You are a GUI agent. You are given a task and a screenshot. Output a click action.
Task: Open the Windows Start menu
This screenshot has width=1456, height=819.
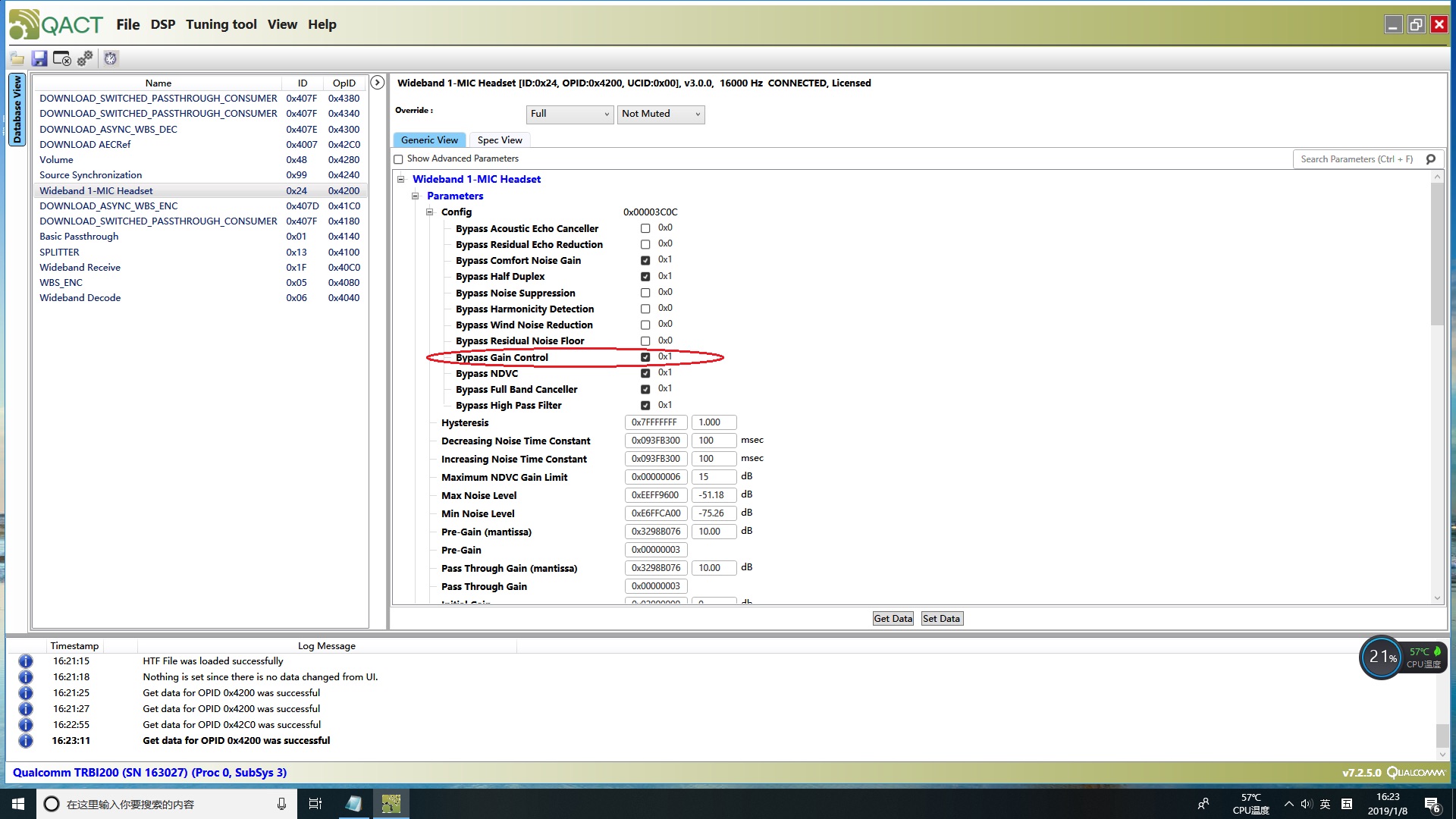(x=18, y=804)
